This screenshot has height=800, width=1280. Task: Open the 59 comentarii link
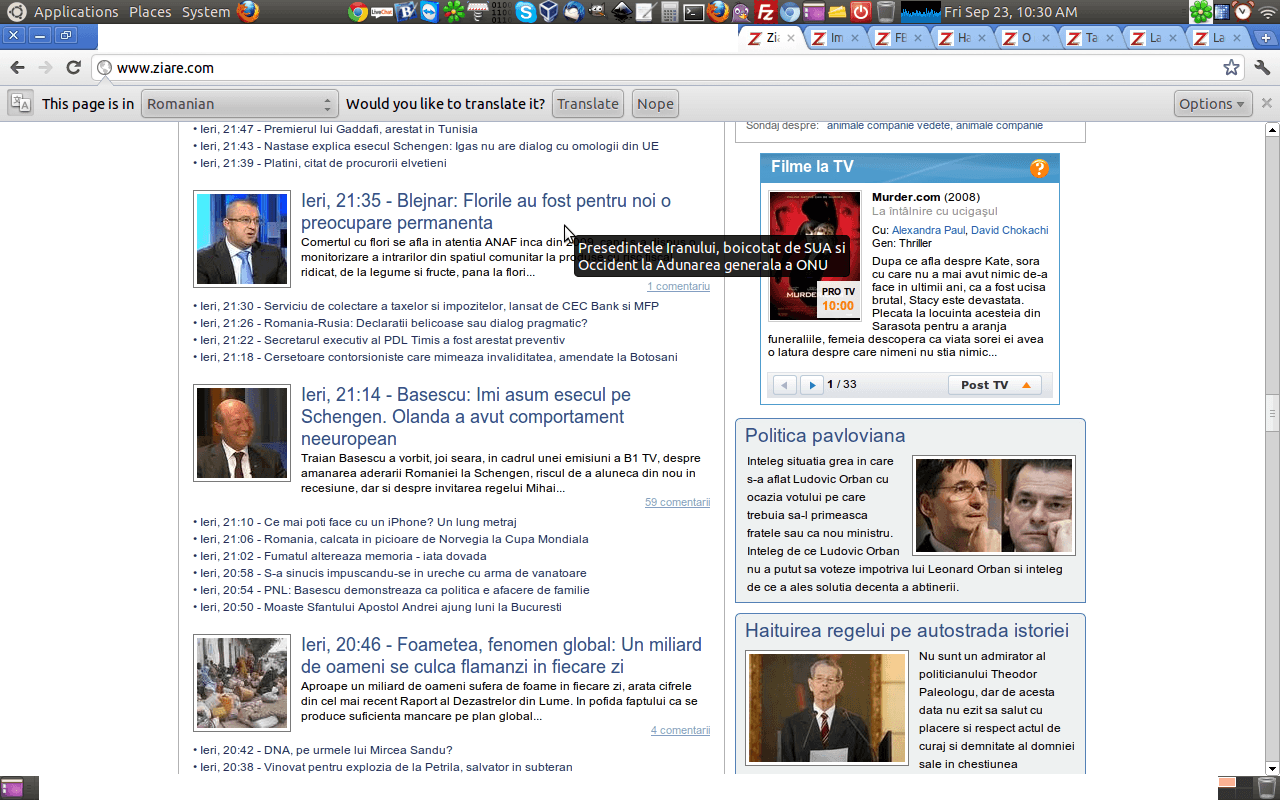[677, 502]
